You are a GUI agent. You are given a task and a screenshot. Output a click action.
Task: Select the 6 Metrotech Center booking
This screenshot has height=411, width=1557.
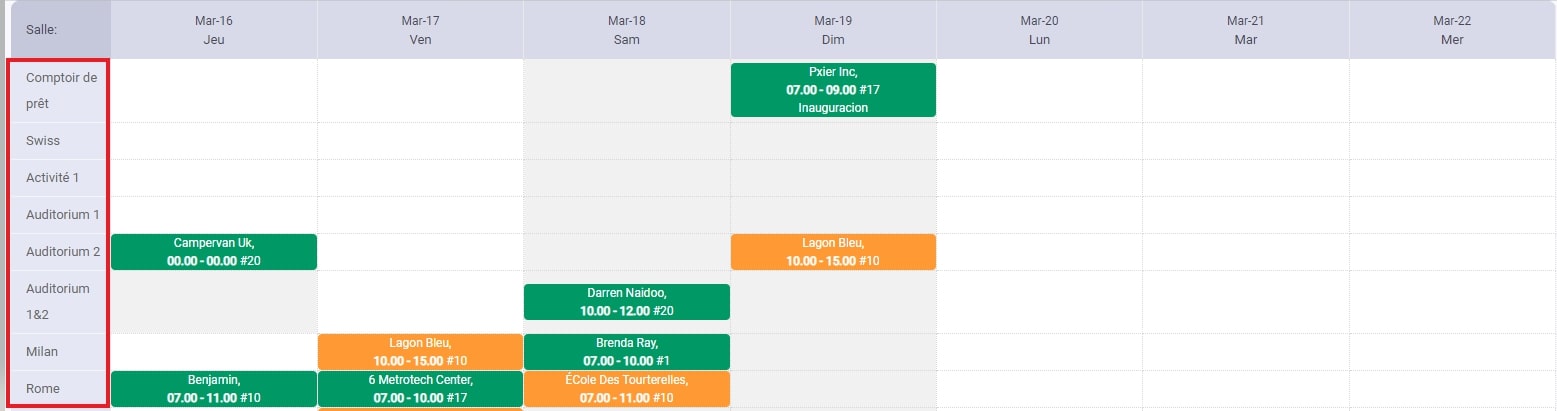click(420, 389)
